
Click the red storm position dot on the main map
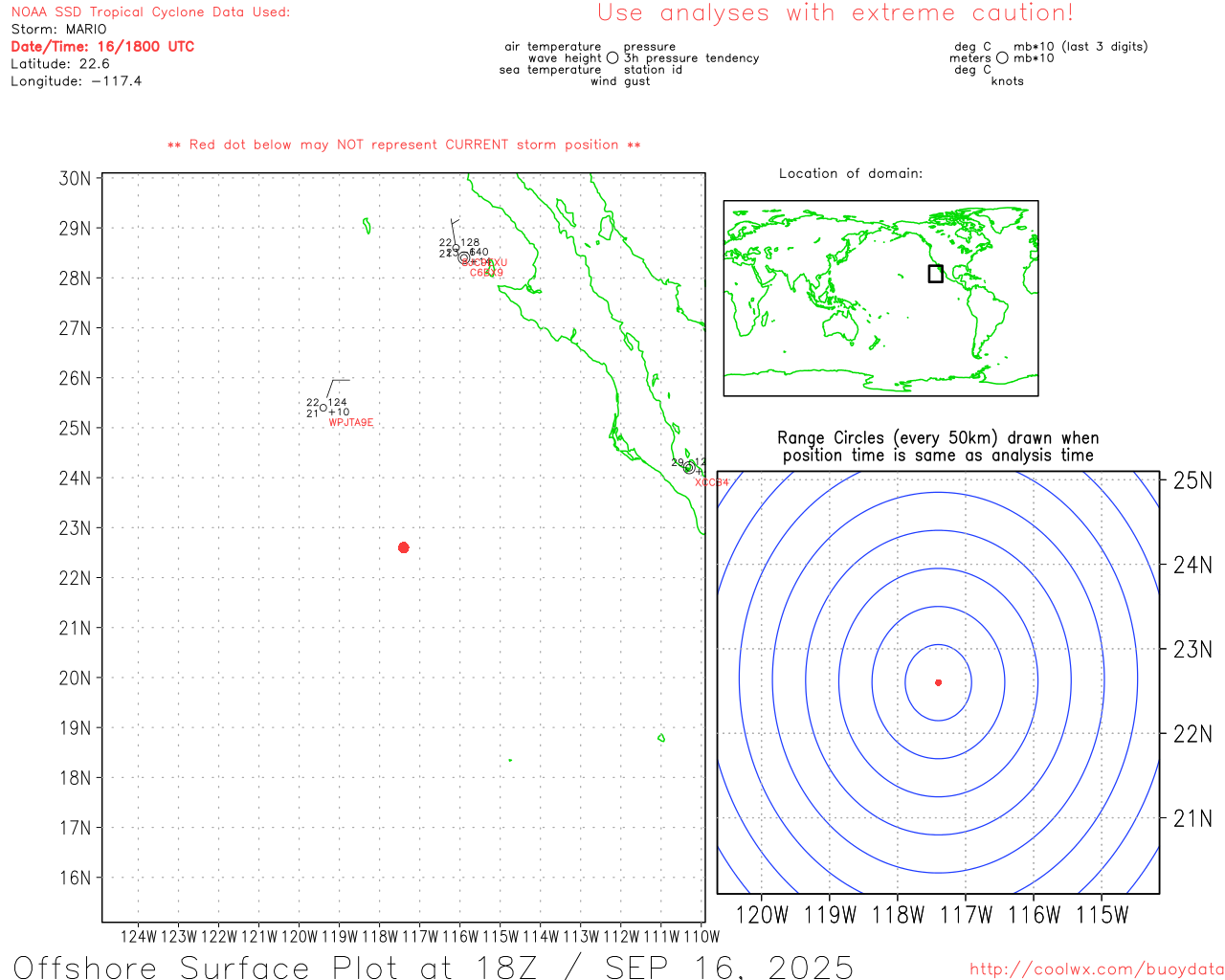pos(403,547)
